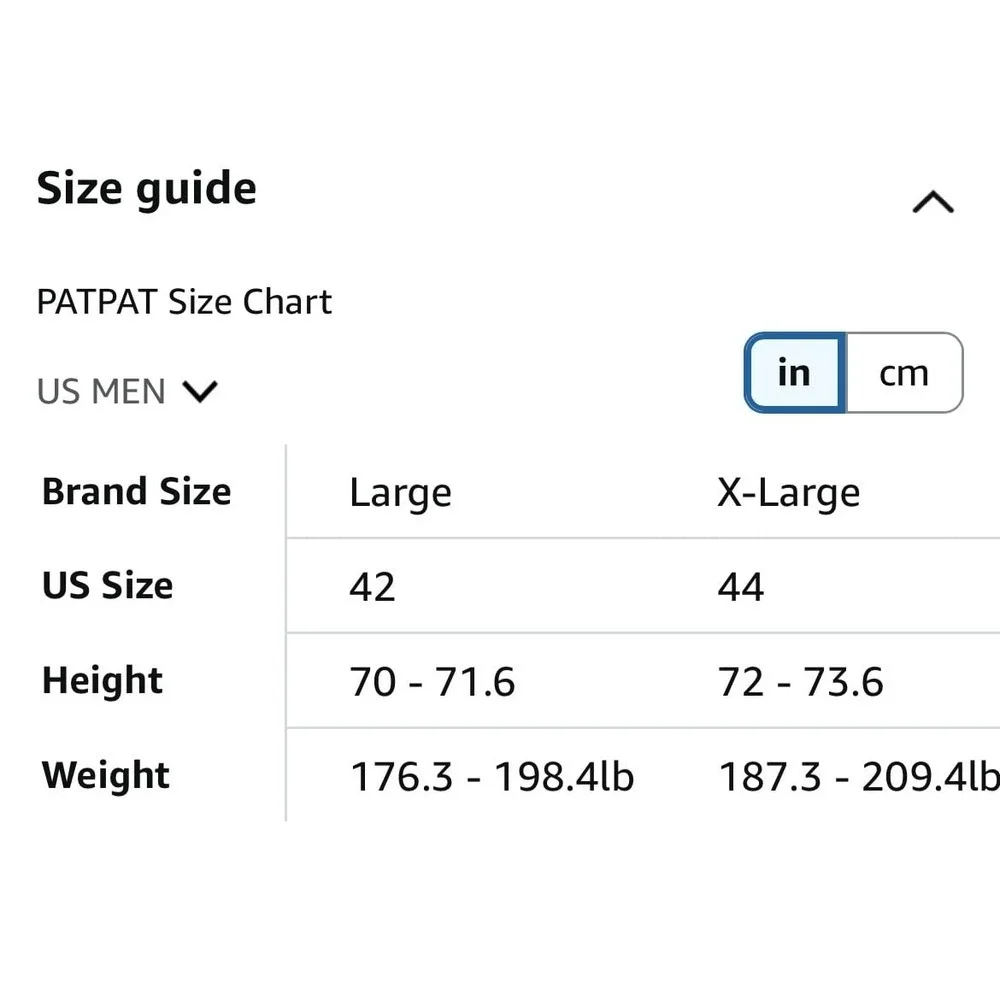
Task: Click the US Size row label
Action: click(x=107, y=585)
